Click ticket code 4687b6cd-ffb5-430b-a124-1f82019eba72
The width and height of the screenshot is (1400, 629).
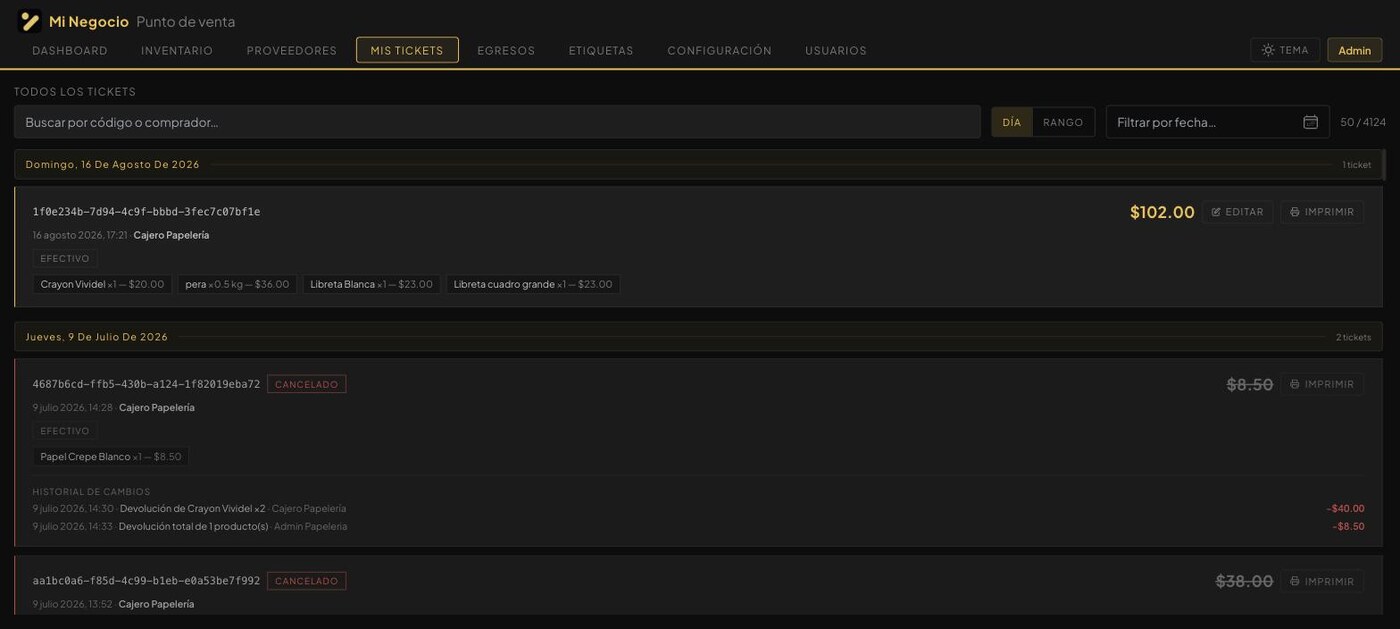tap(146, 384)
